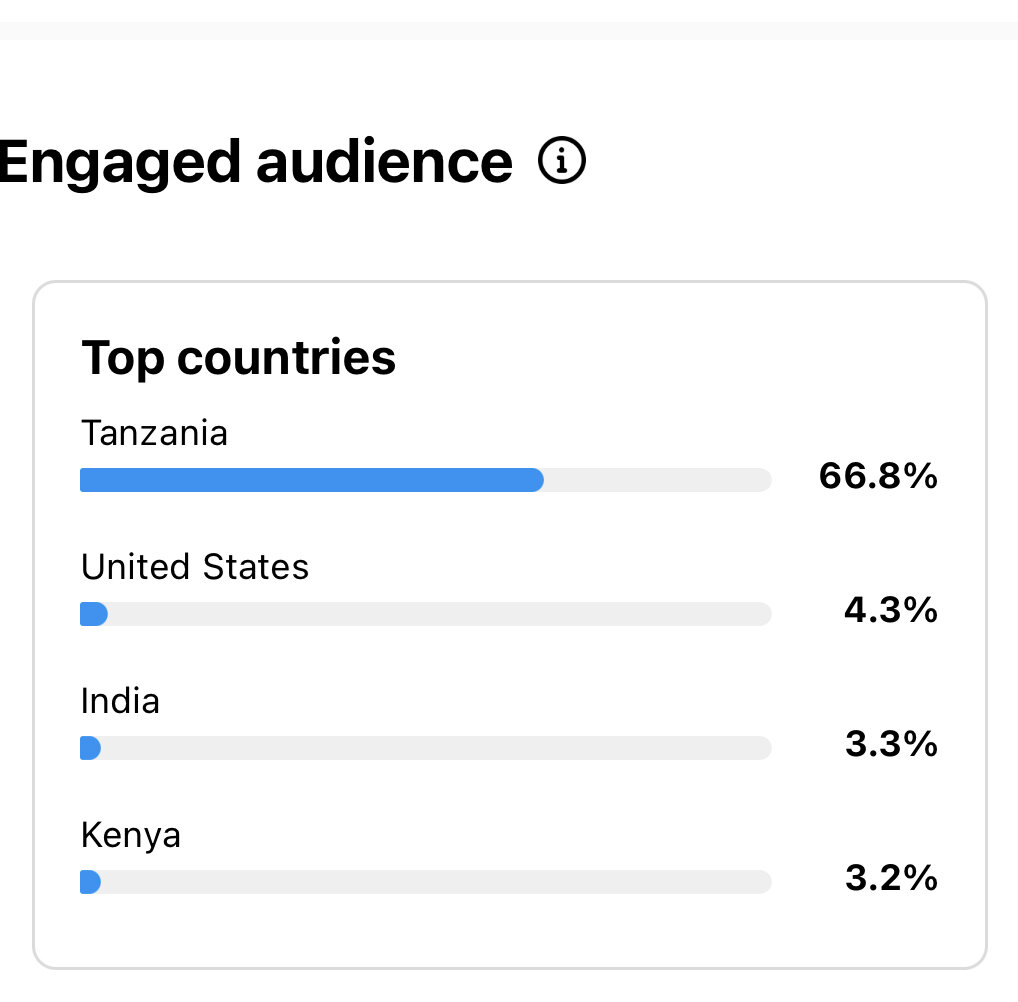This screenshot has height=1002, width=1018.
Task: Open the Engaged audience info icon
Action: click(562, 160)
